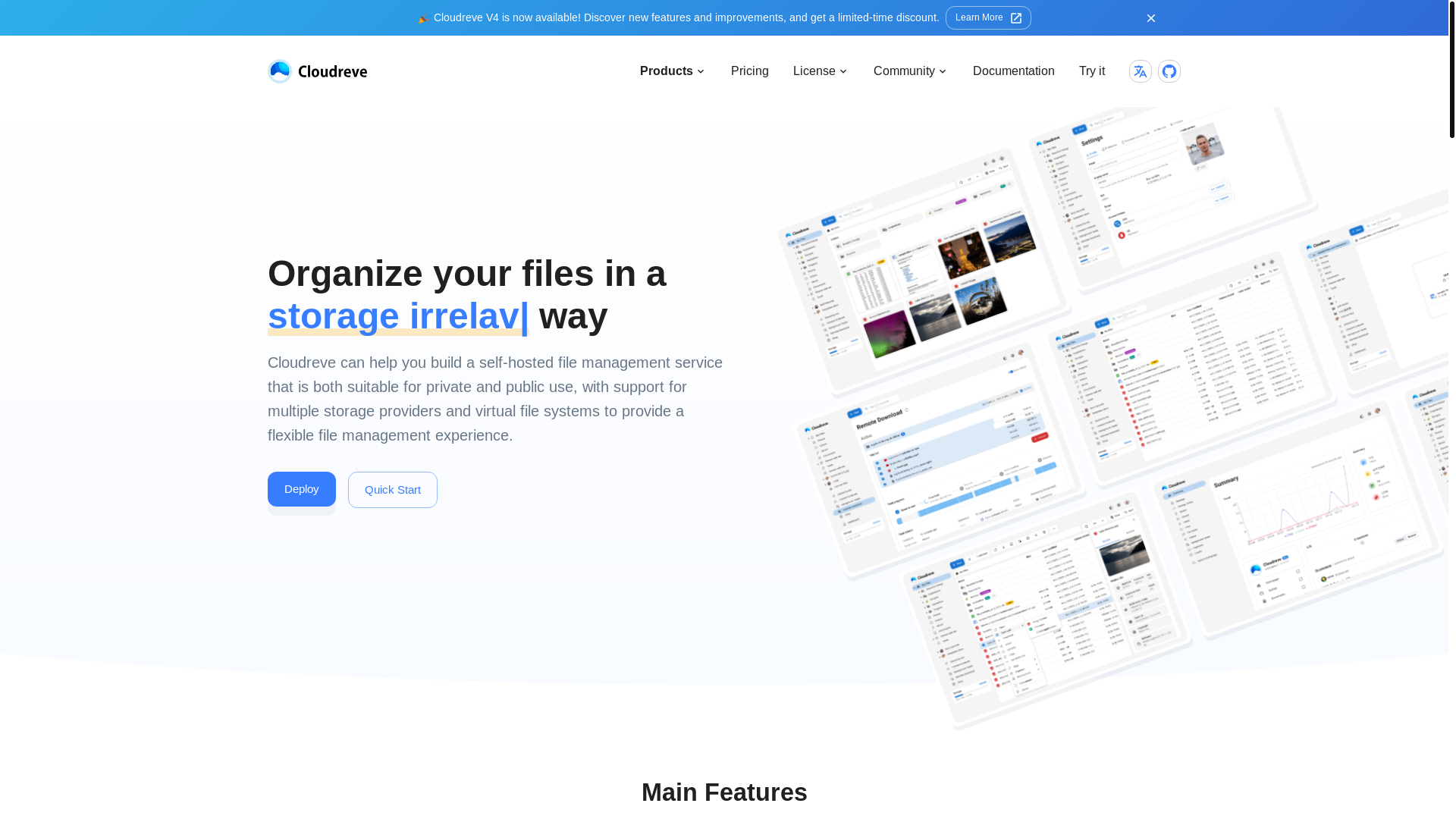This screenshot has height=819, width=1456.
Task: Expand the Products dropdown menu
Action: pos(673,71)
